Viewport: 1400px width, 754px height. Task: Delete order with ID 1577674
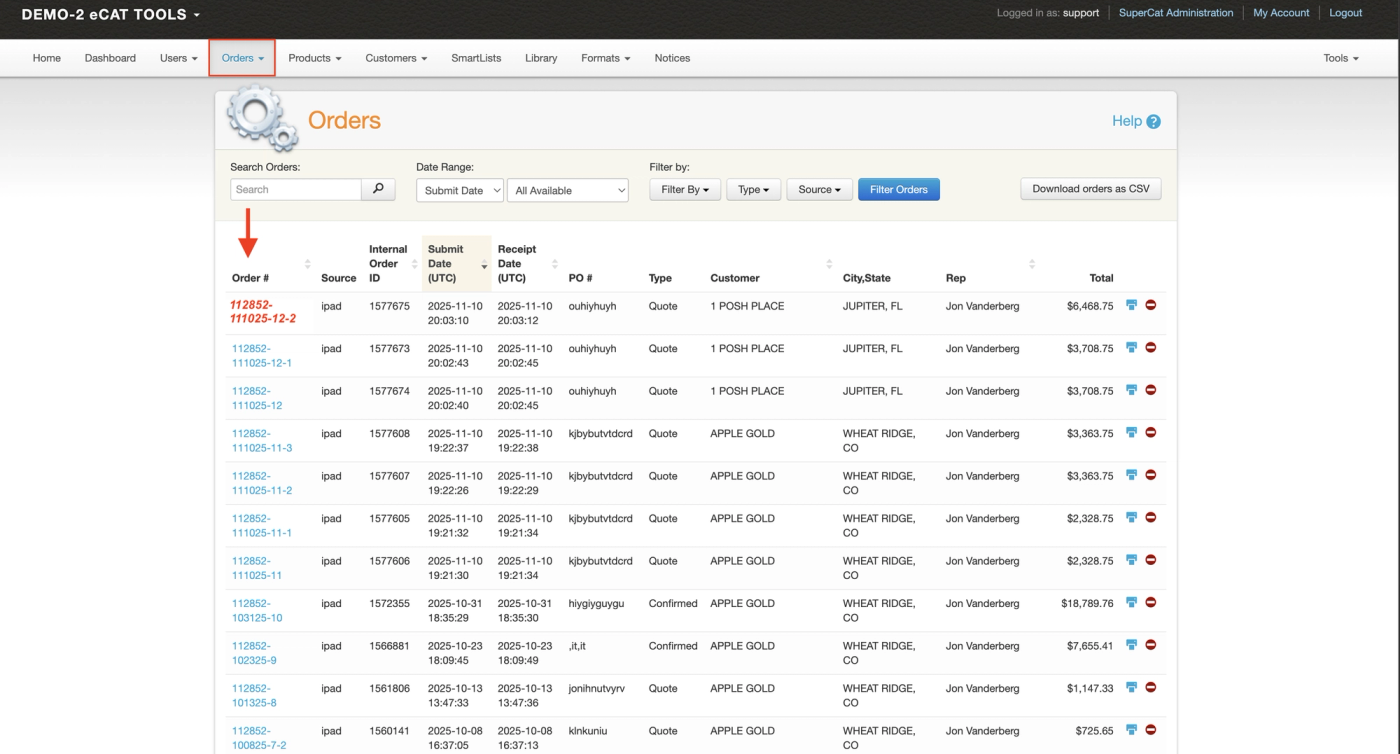(1151, 390)
